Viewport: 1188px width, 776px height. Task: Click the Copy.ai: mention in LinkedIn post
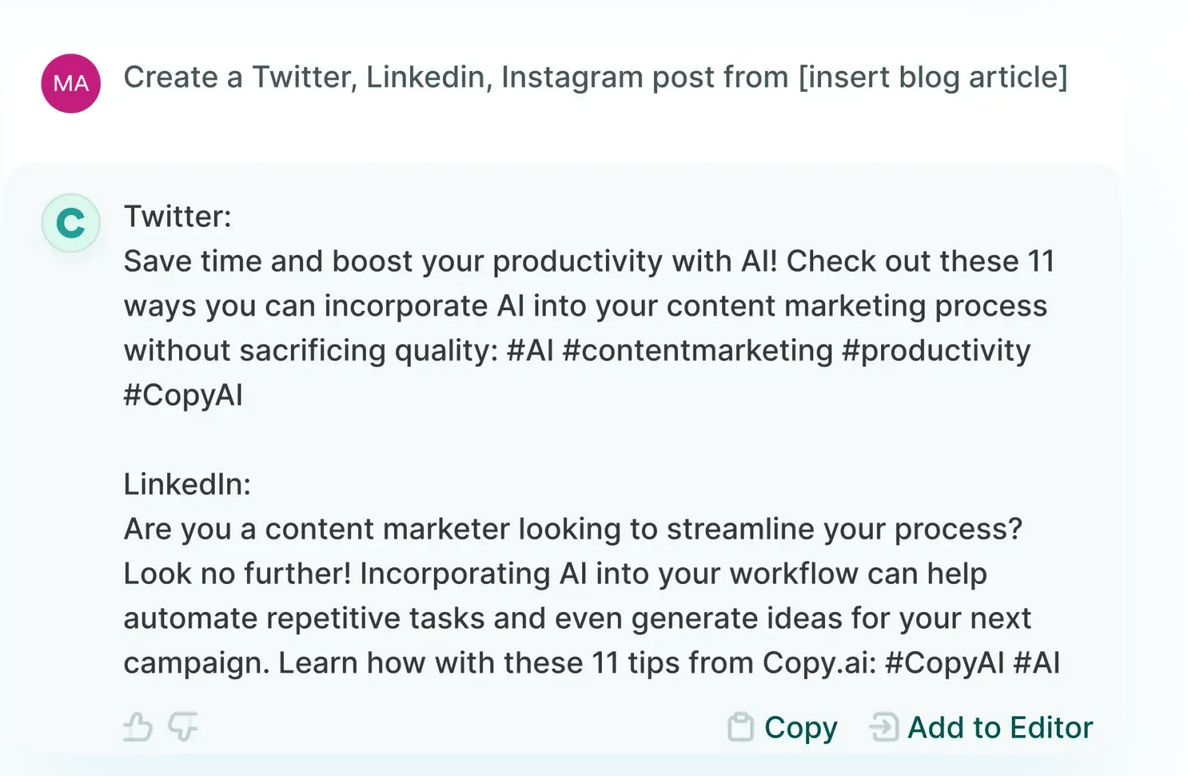[x=819, y=663]
